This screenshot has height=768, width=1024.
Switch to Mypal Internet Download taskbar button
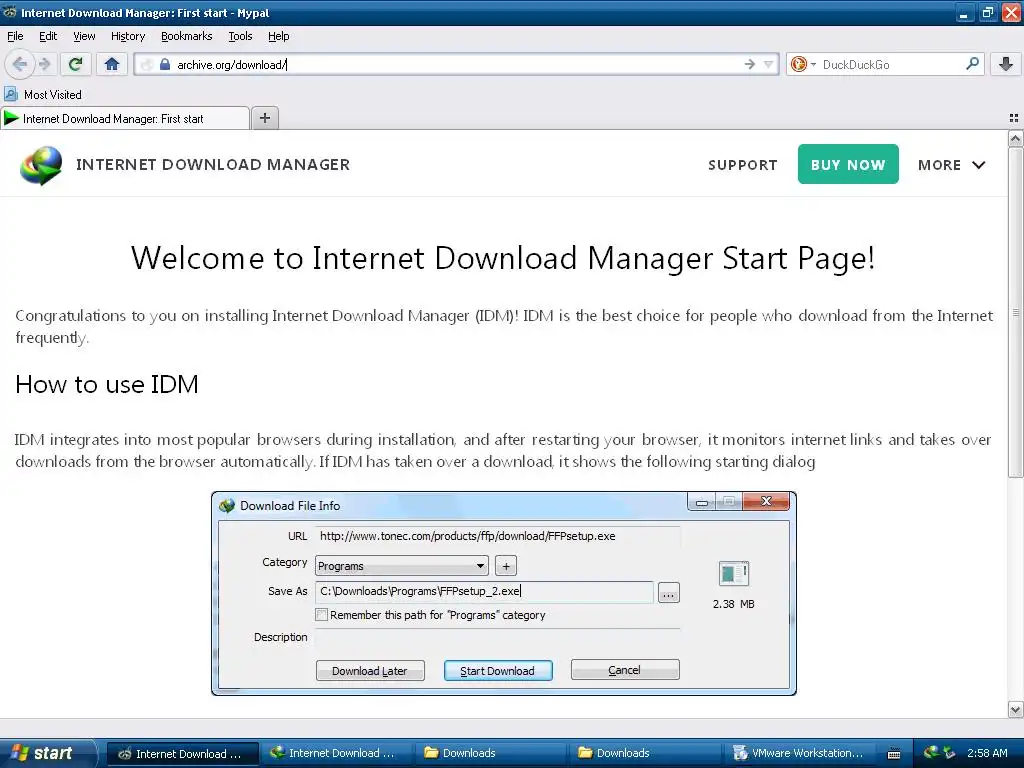pyautogui.click(x=182, y=754)
